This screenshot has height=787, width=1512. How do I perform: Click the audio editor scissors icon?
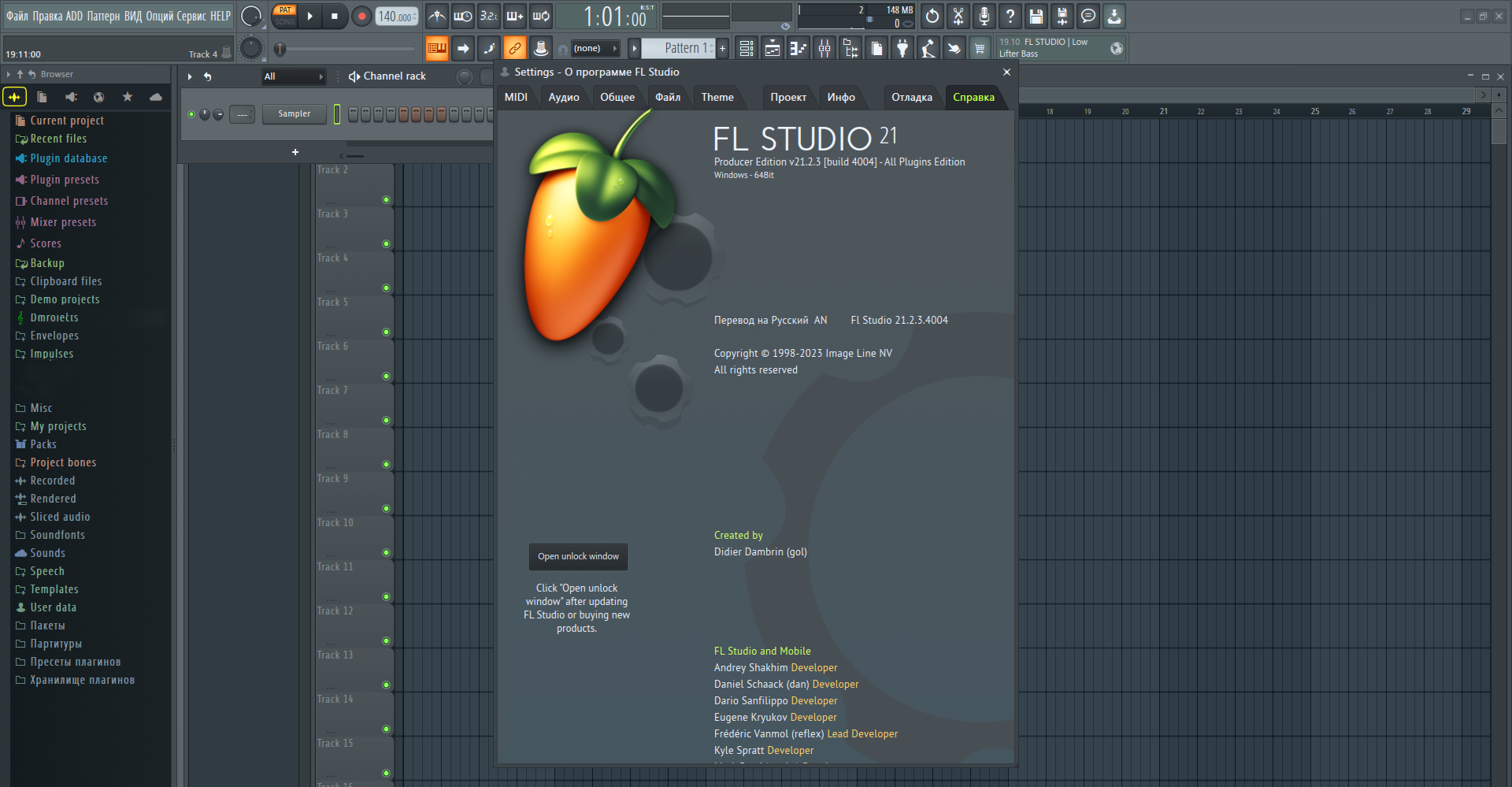(958, 16)
